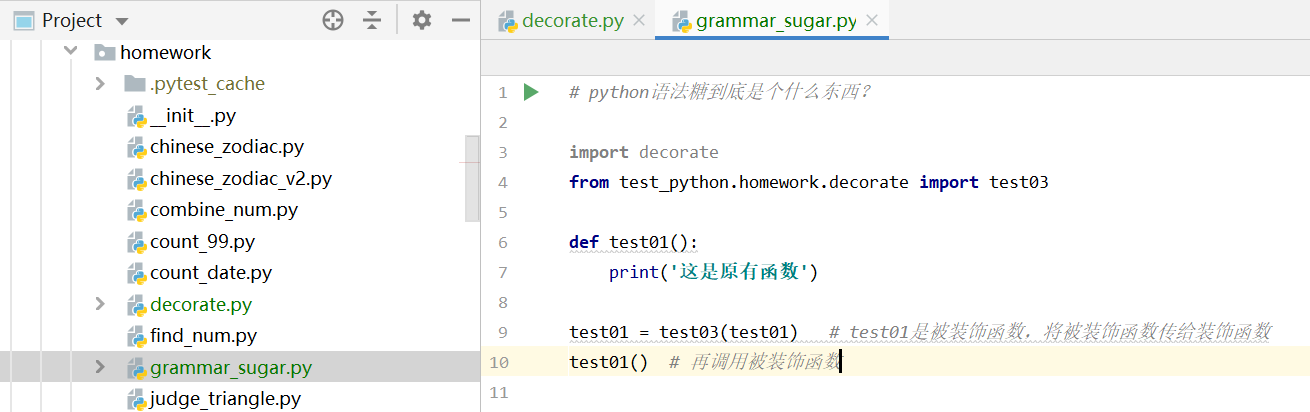The height and width of the screenshot is (412, 1310).
Task: Open find_num.py file
Action: click(203, 336)
